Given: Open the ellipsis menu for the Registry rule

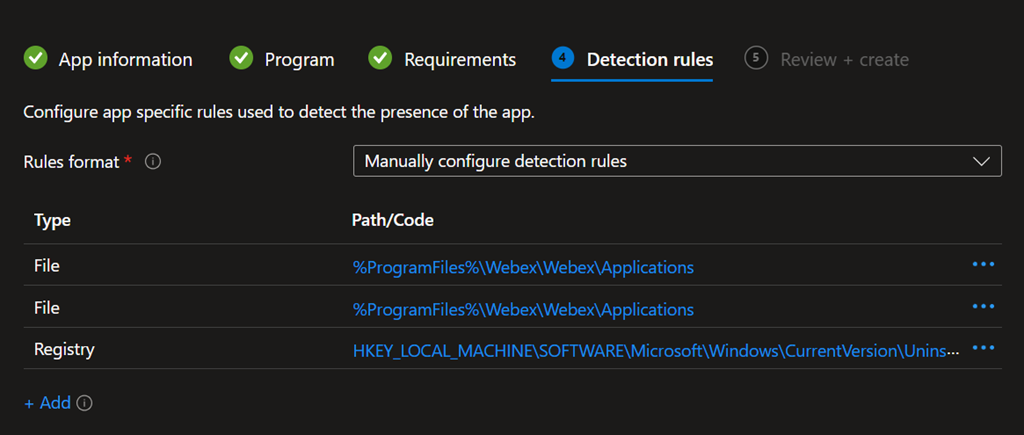Looking at the screenshot, I should [983, 348].
